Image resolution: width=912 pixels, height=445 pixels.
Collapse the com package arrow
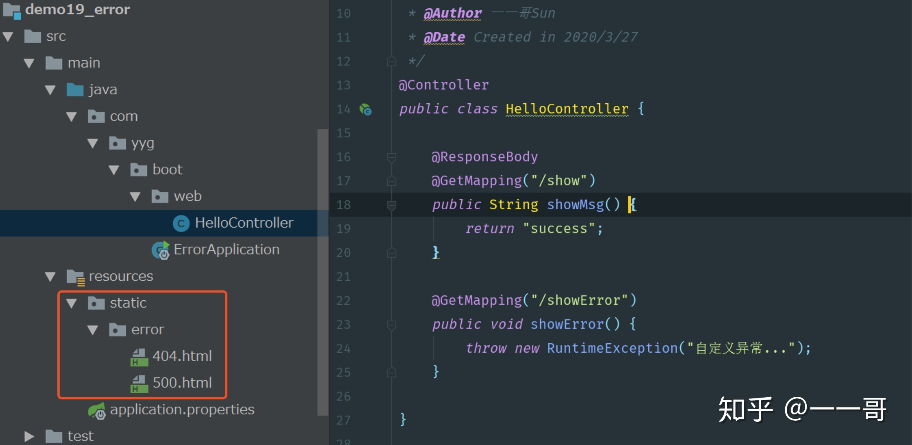[x=72, y=116]
